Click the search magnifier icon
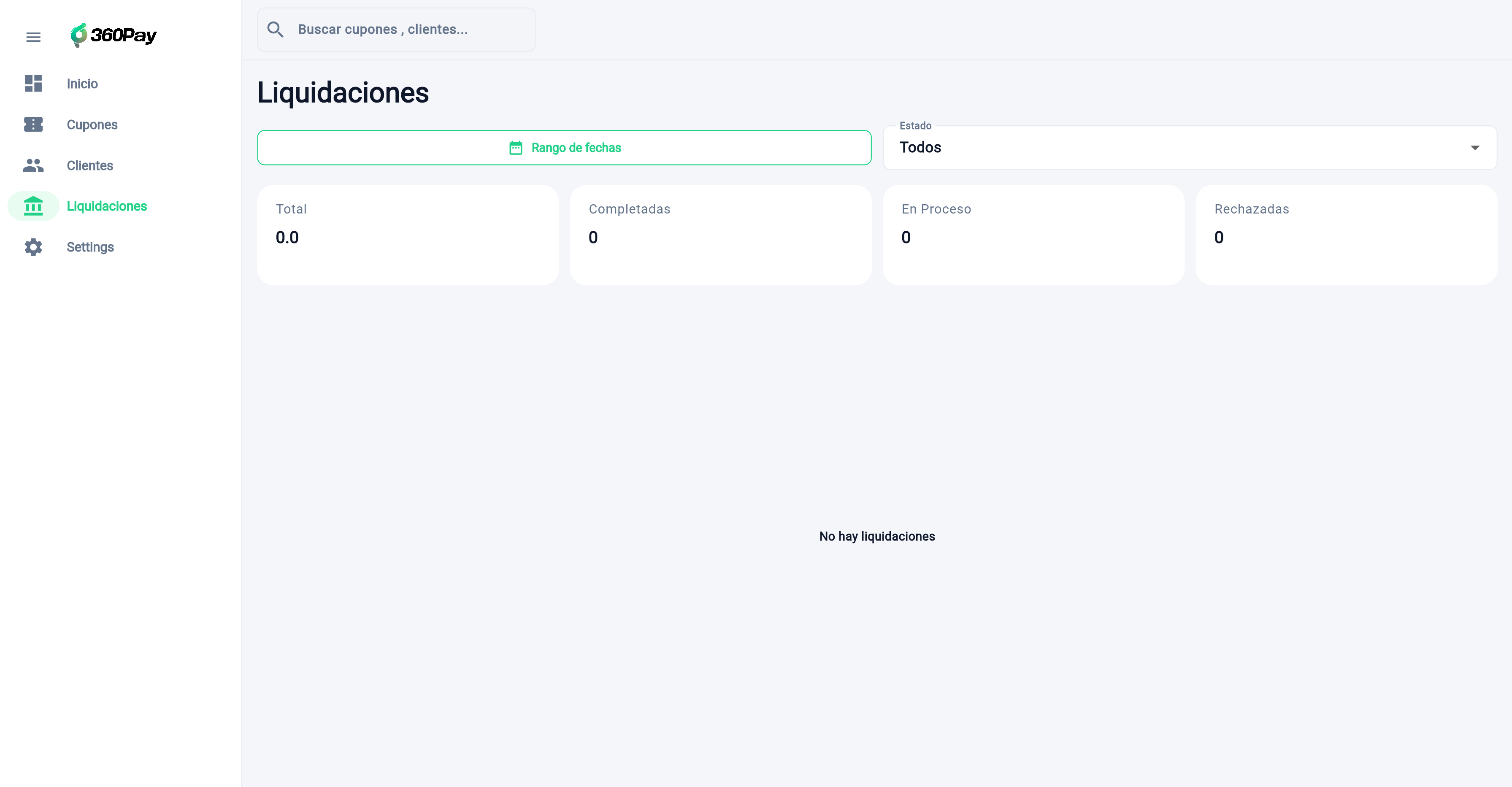Viewport: 1512px width, 787px height. pos(275,30)
